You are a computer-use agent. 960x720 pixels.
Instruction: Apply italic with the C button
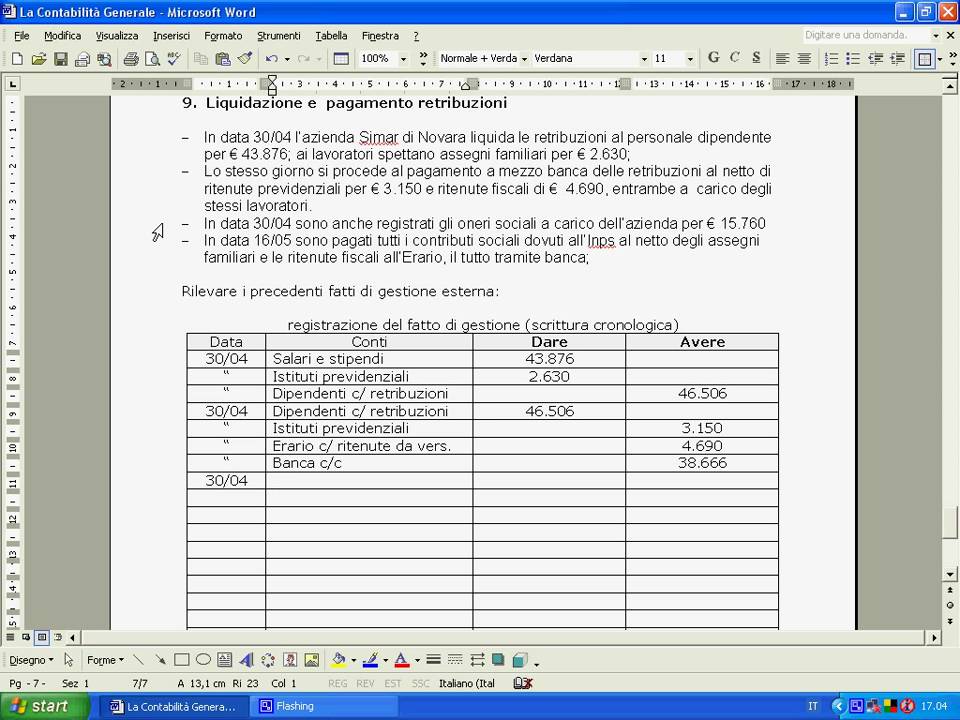click(x=734, y=58)
